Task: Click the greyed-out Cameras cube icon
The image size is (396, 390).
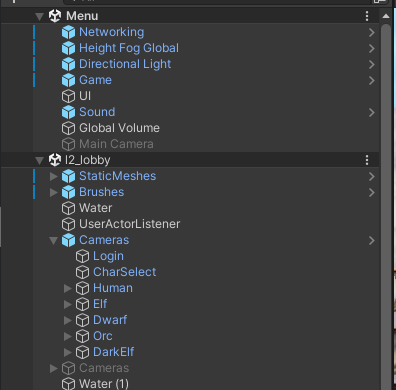Action: coord(68,368)
